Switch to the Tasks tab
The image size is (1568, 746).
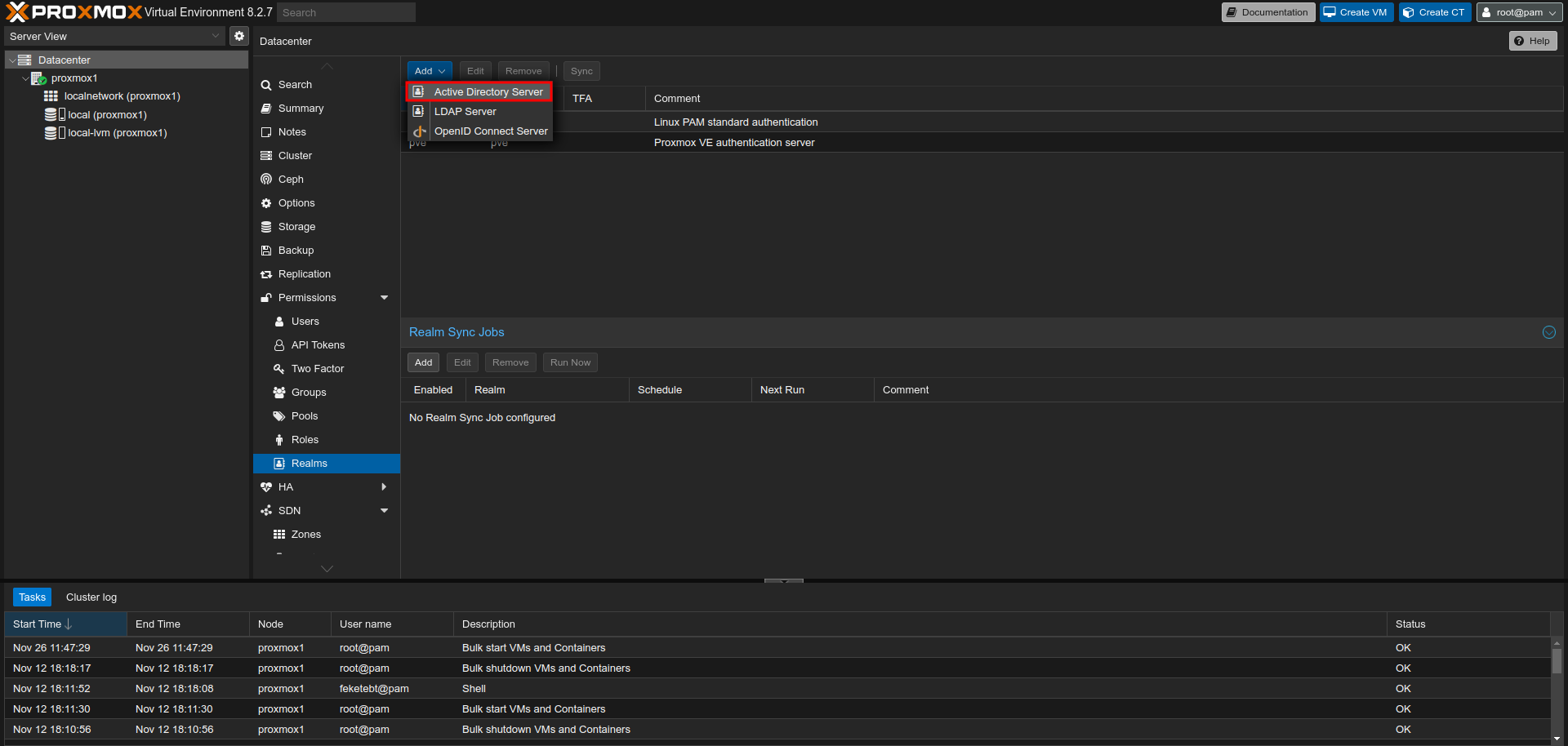[33, 597]
